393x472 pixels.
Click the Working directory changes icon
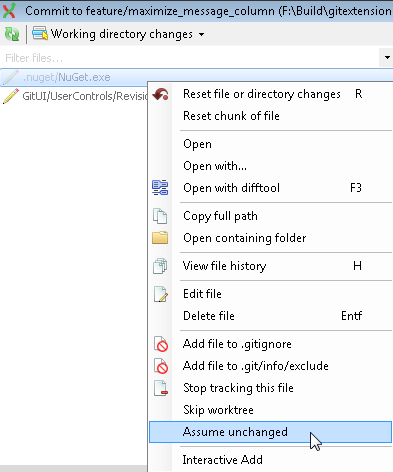pos(40,34)
